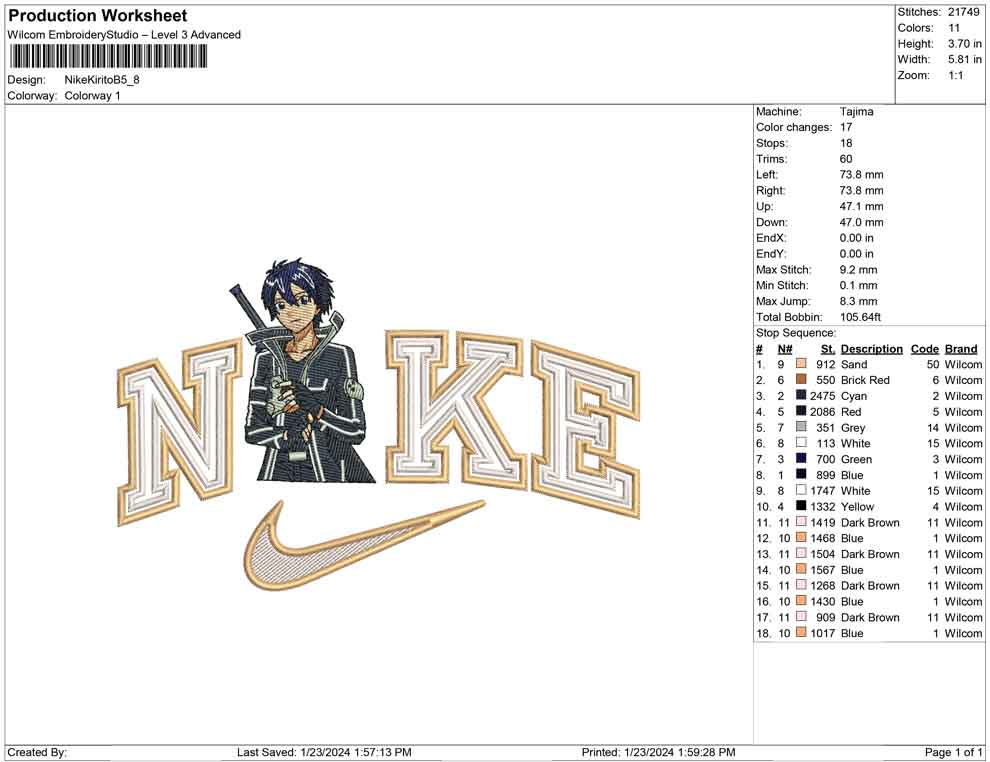
Task: Select the swatch beside 1332 Yellow
Action: [801, 506]
